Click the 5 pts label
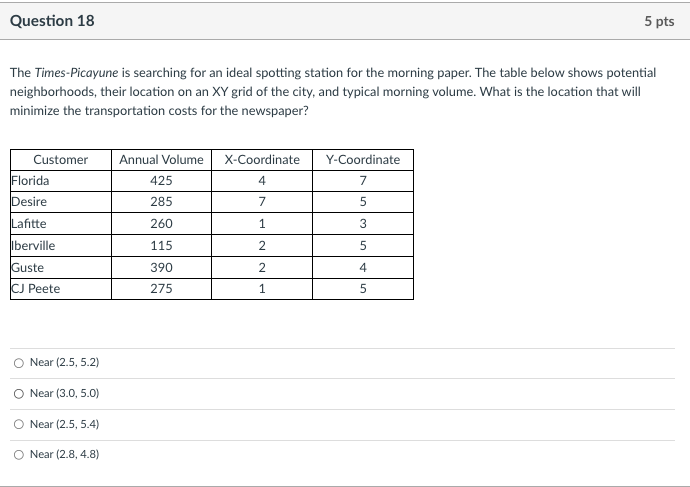This screenshot has height=487, width=690. click(659, 21)
